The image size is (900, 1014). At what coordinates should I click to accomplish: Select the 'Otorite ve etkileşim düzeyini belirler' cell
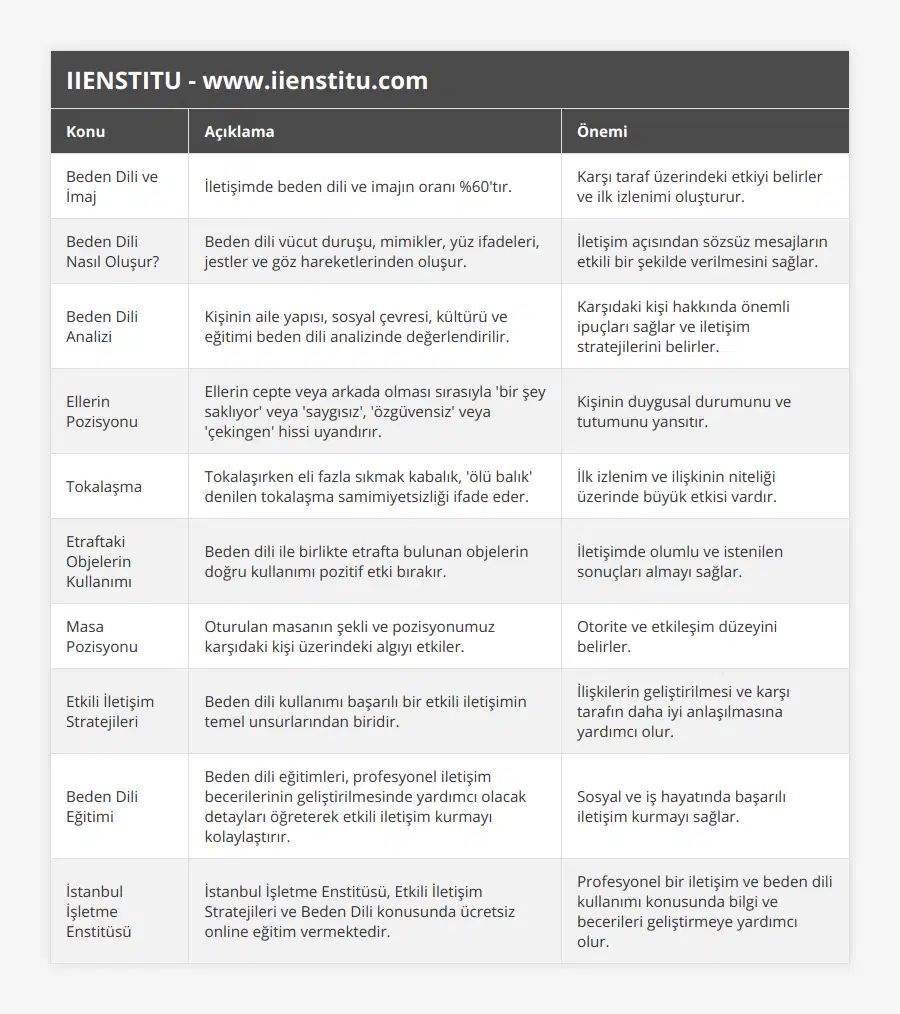coord(677,636)
